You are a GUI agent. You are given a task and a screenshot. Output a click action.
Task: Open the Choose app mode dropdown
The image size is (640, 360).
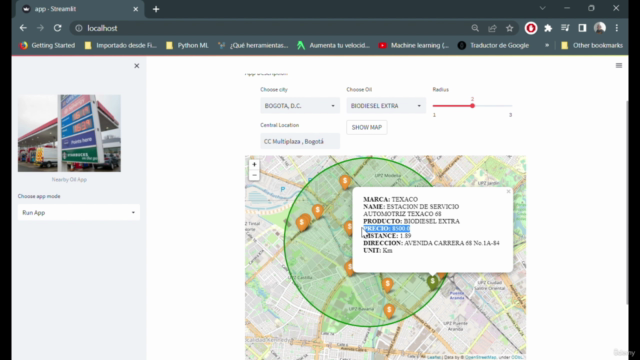click(79, 213)
